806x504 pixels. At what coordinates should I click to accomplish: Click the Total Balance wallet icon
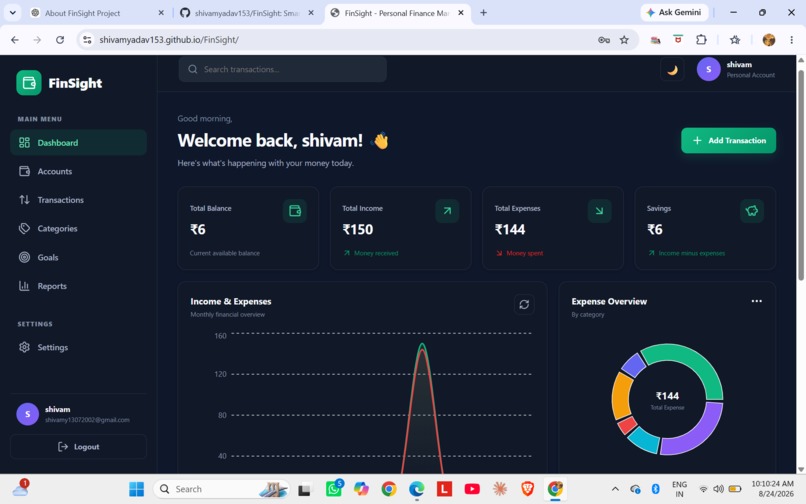pos(295,211)
